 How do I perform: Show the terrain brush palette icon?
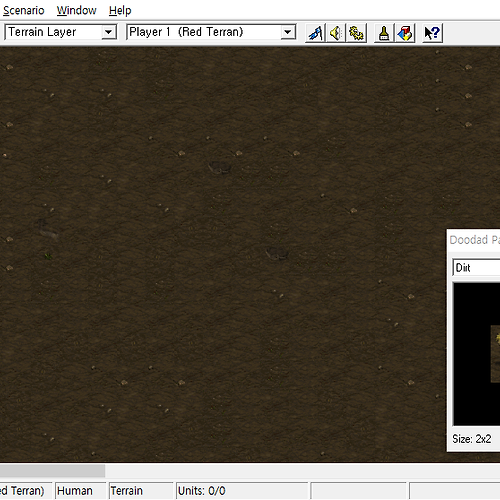384,33
